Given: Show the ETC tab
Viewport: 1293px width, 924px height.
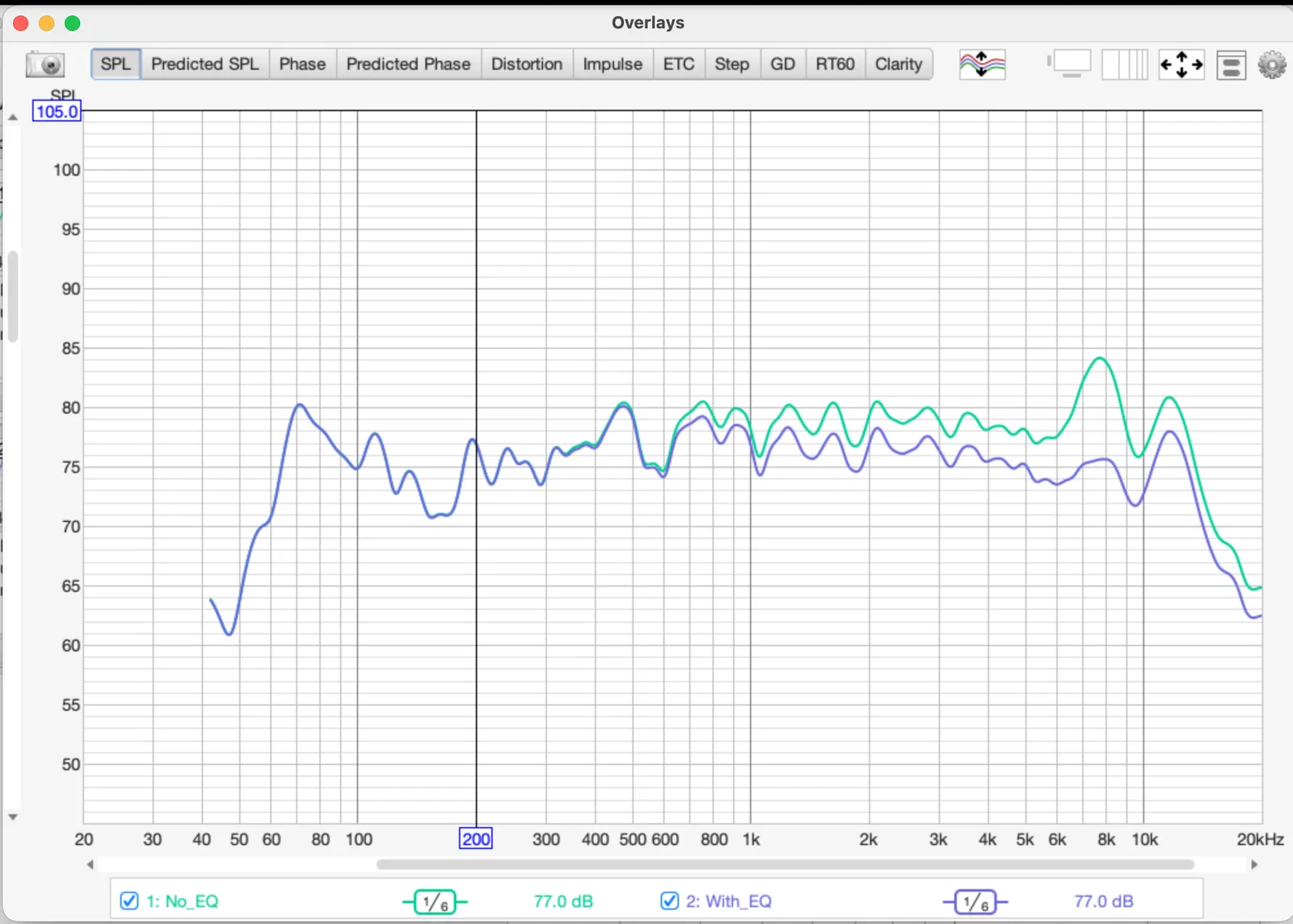Looking at the screenshot, I should click(679, 64).
